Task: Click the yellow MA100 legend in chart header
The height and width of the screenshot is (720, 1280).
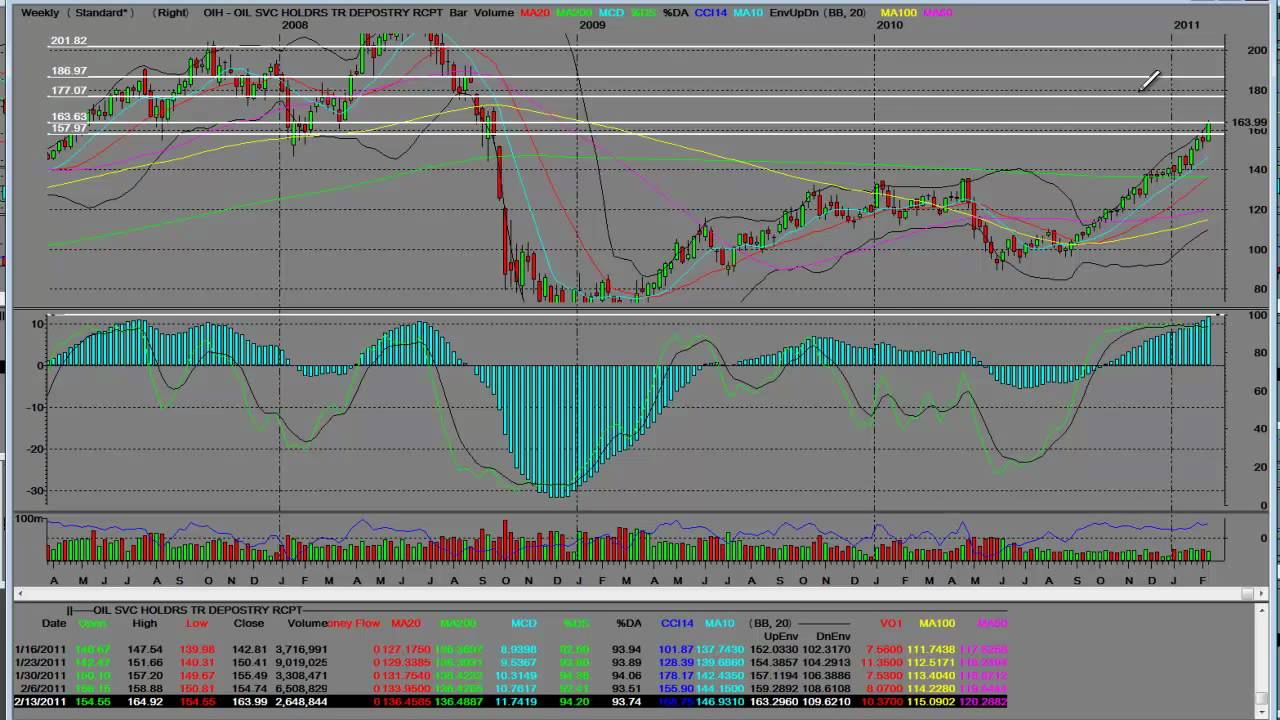Action: point(898,13)
